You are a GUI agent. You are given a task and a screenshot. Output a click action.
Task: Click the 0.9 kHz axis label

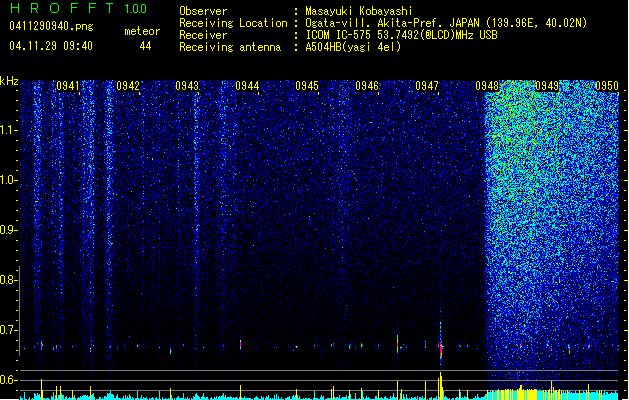pyautogui.click(x=8, y=230)
